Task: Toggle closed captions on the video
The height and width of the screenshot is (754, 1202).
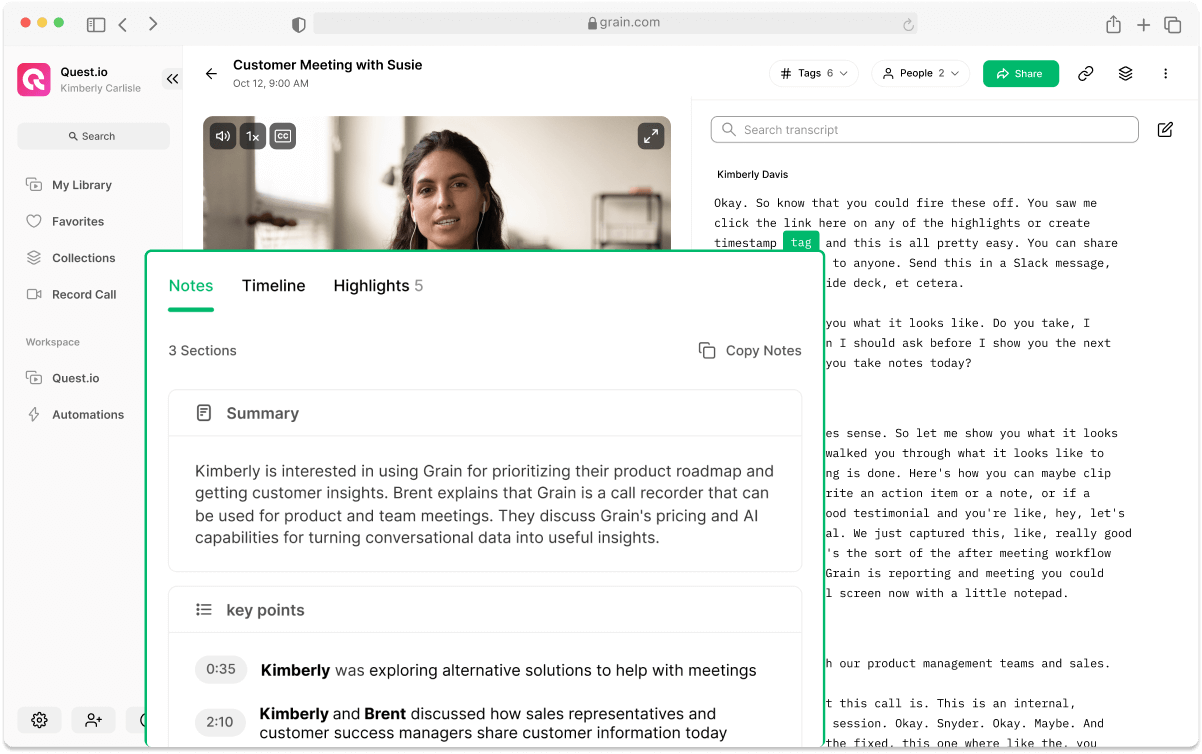Action: [283, 135]
